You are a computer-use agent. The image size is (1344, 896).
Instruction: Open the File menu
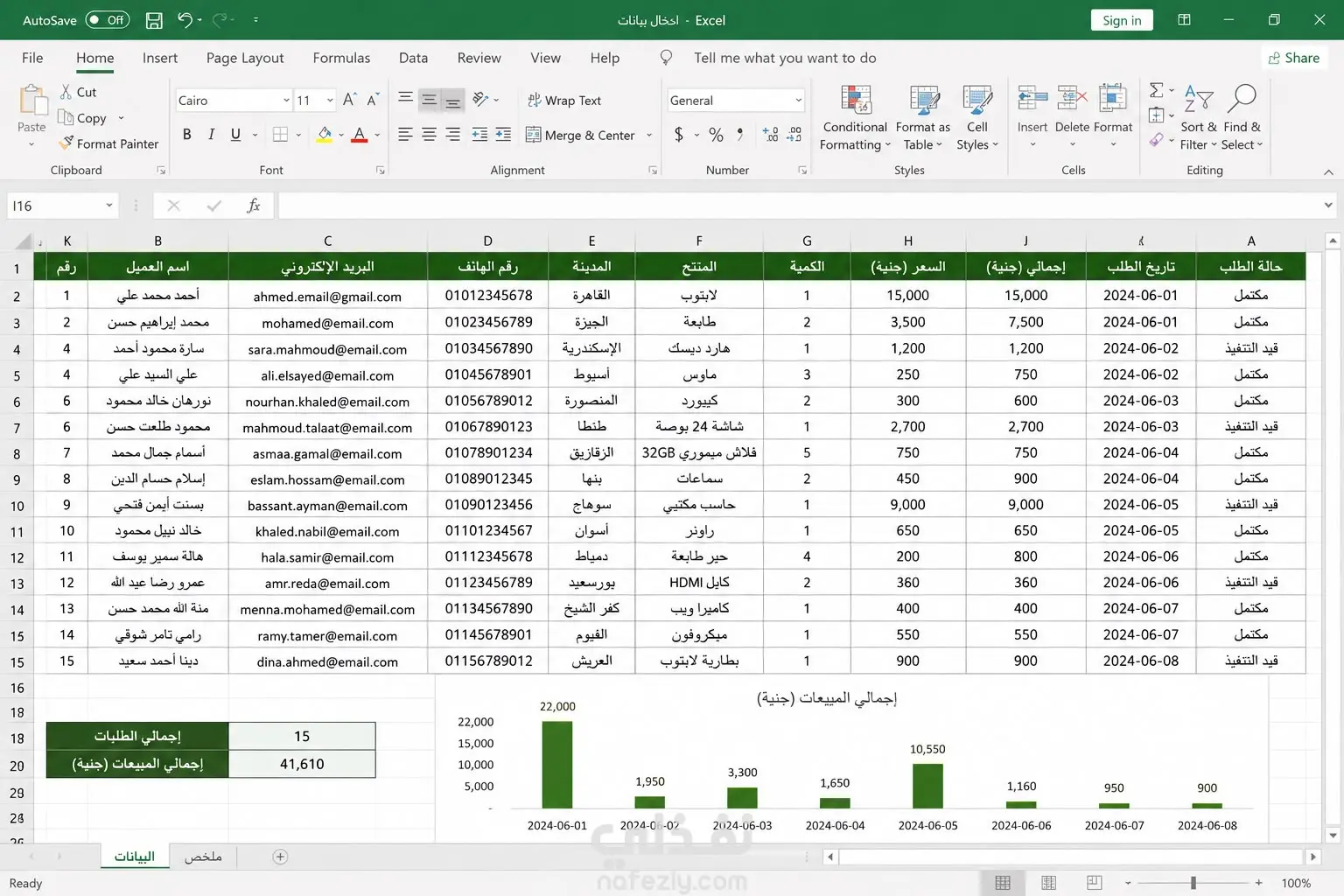click(x=32, y=58)
